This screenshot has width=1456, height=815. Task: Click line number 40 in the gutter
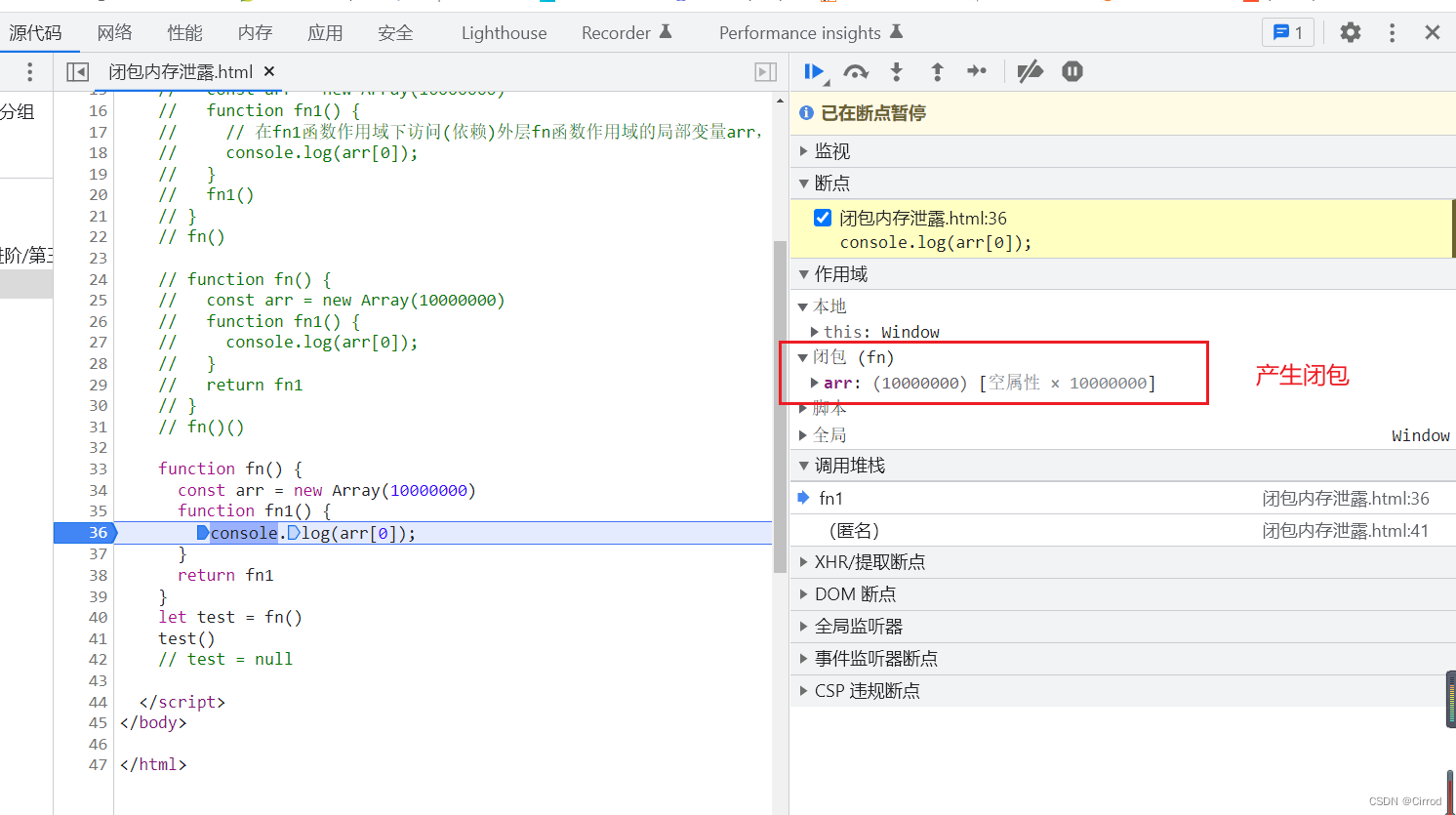coord(98,617)
